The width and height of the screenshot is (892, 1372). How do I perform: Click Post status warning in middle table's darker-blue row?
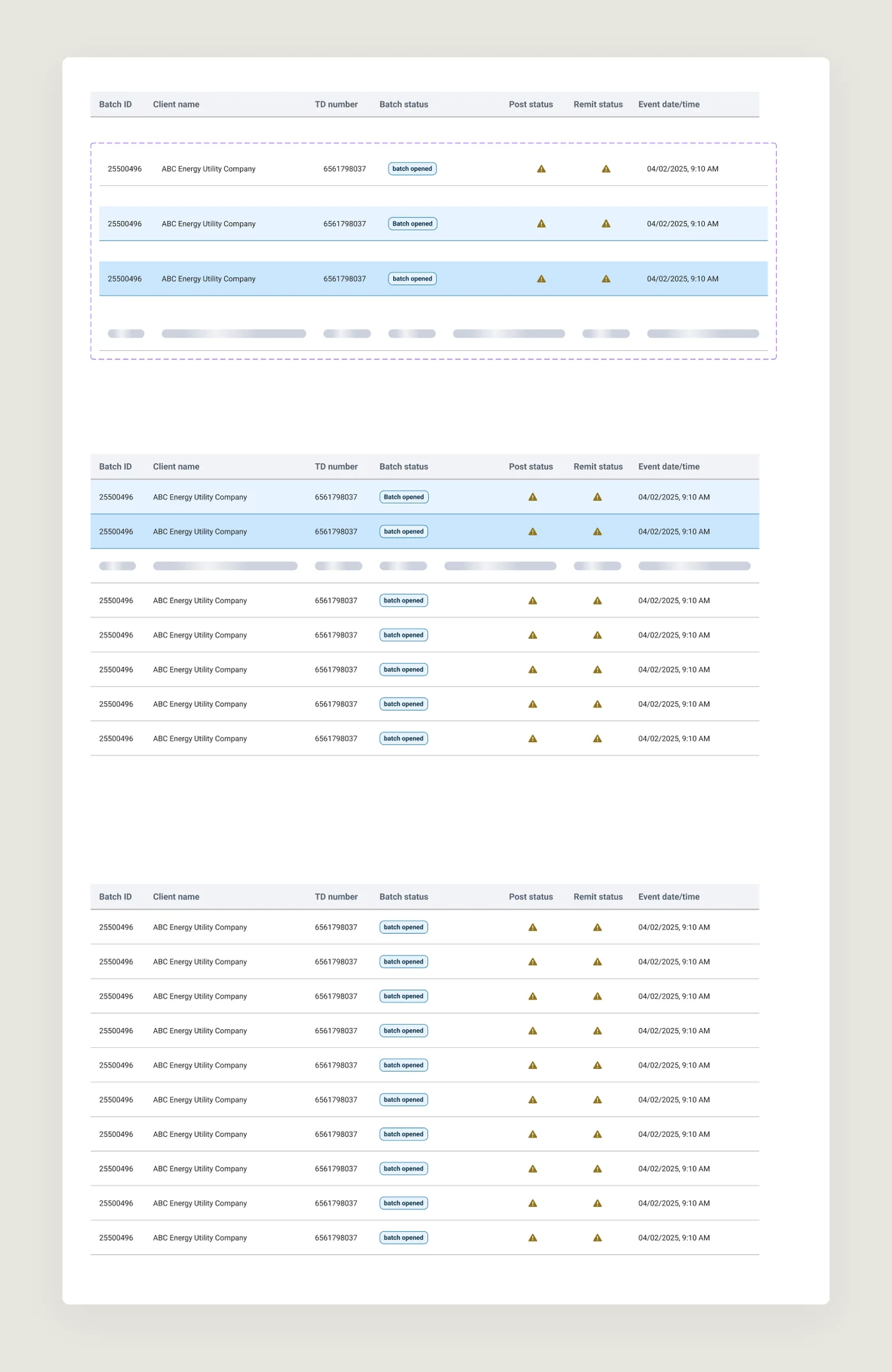[533, 531]
